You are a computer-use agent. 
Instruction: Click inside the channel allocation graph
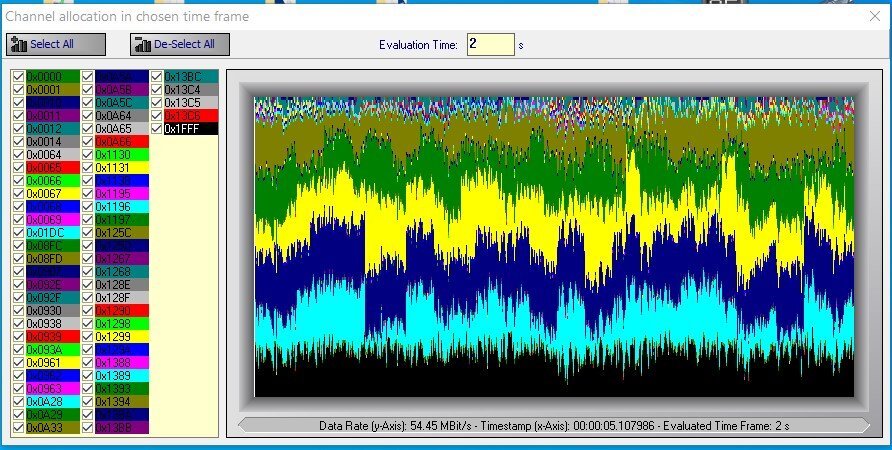(554, 247)
